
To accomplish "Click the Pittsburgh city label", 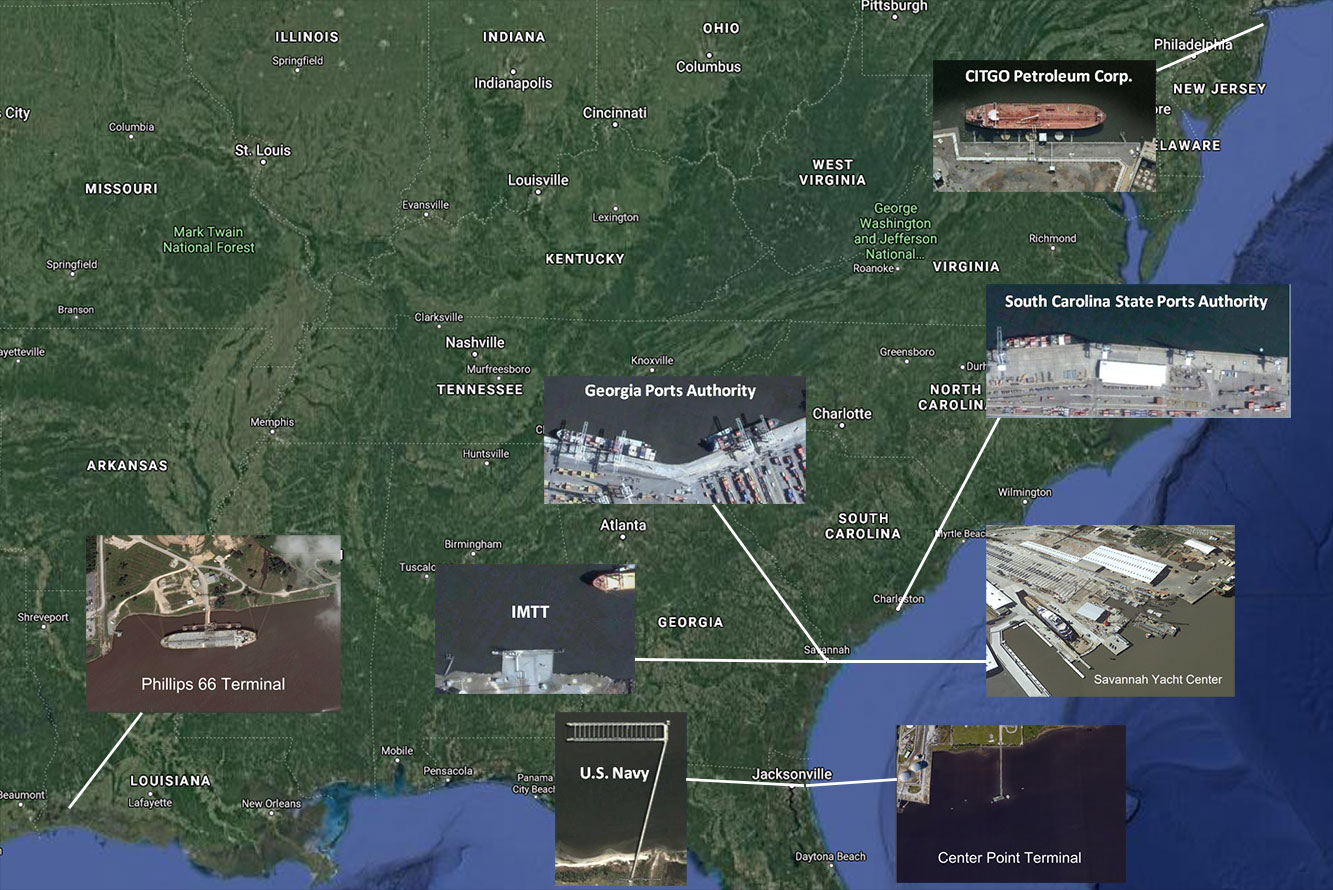I will [x=894, y=6].
